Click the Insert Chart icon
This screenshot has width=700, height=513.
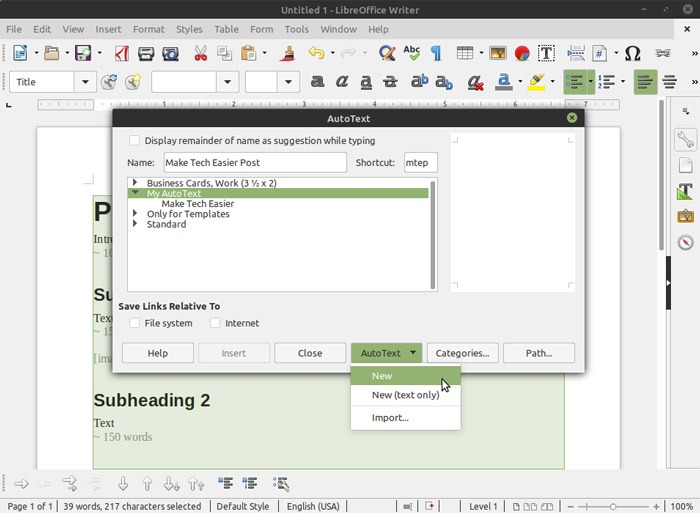[522, 53]
